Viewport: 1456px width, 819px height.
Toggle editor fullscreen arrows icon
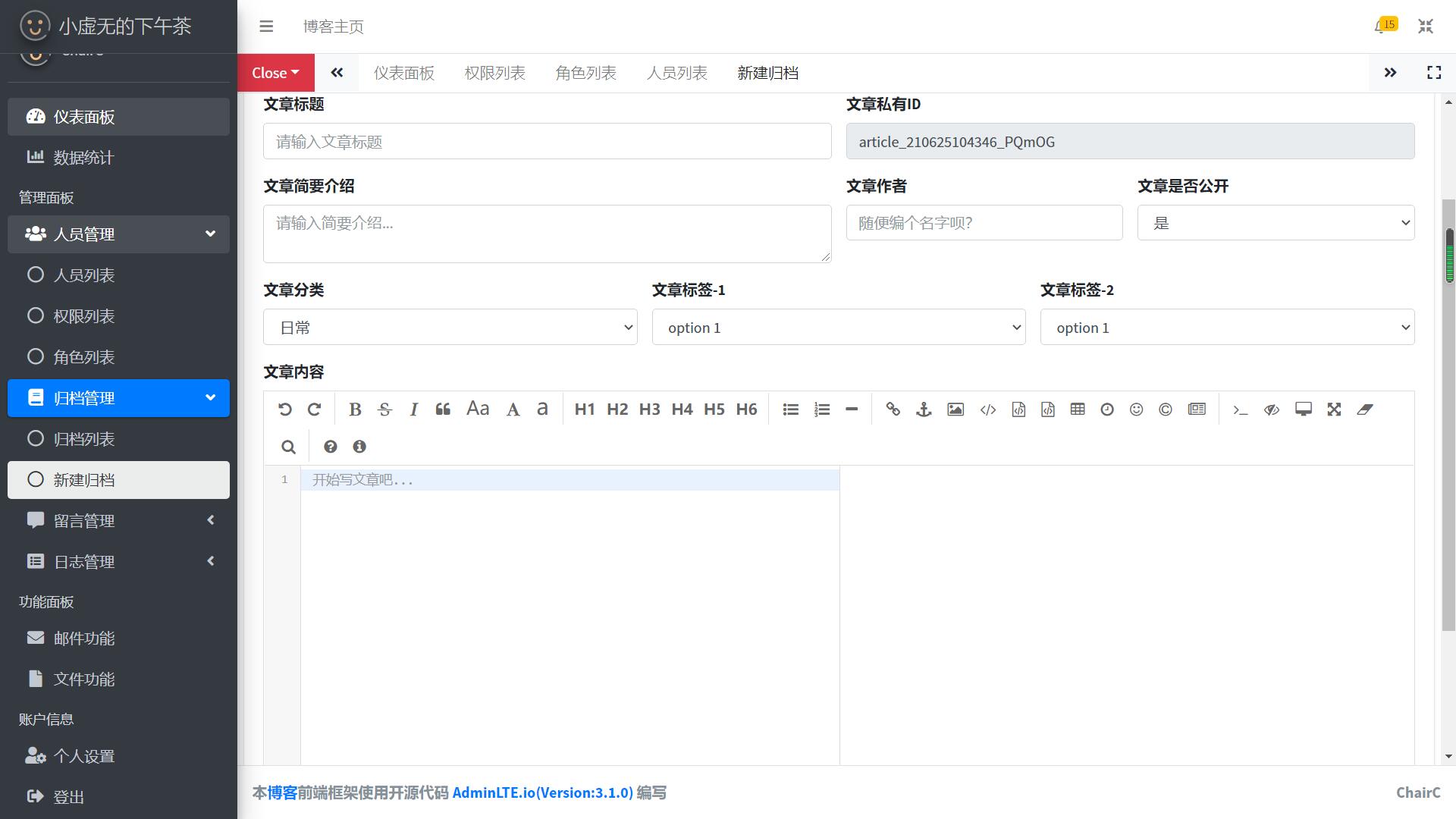1334,409
